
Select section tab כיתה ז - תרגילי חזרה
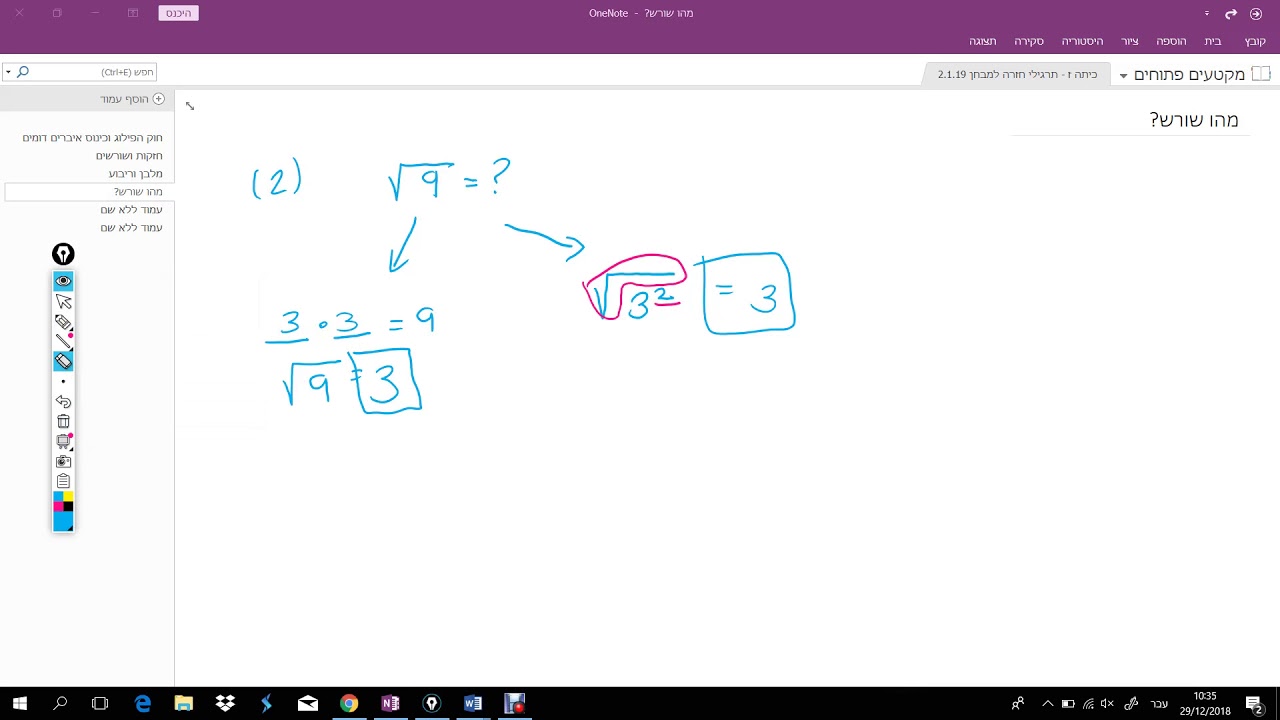[x=1017, y=74]
